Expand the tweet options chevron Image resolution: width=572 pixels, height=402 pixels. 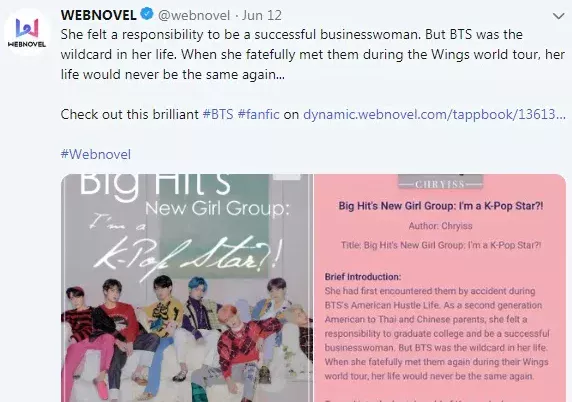pyautogui.click(x=559, y=16)
